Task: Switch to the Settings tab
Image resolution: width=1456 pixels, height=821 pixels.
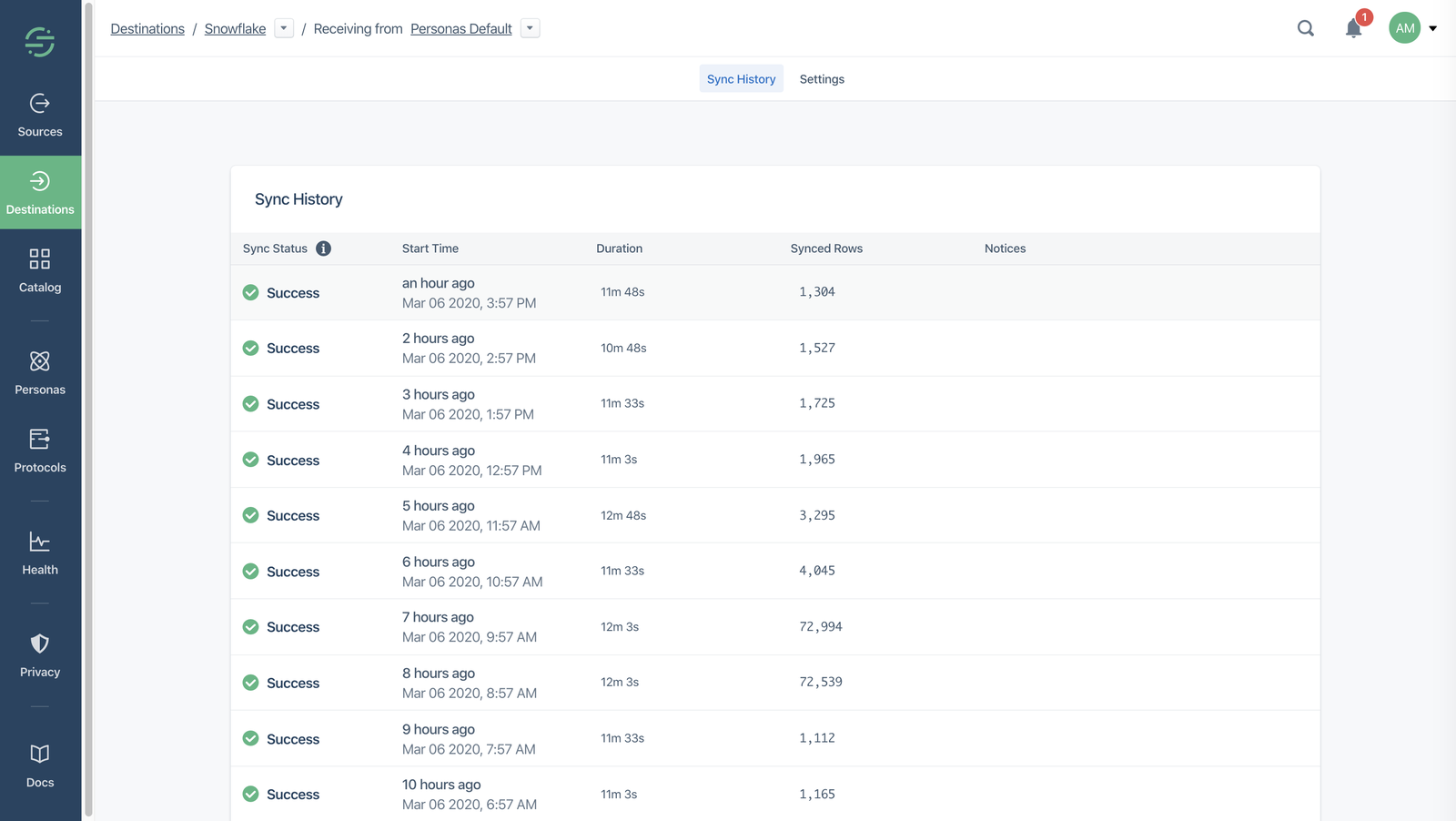Action: (822, 79)
